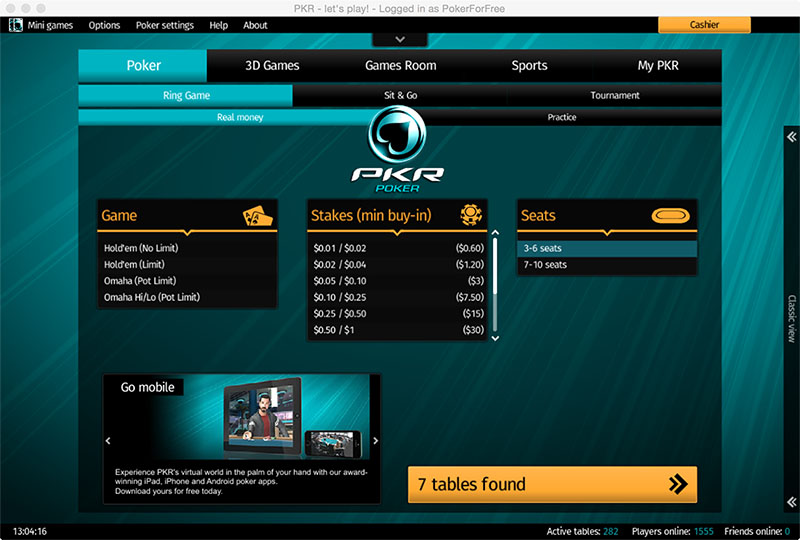Click the stakes list scrollbar
Viewport: 800px width, 540px height.
pyautogui.click(x=494, y=285)
